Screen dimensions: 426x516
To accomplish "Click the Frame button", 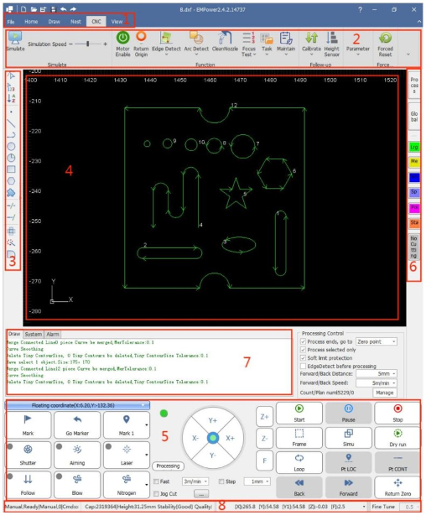I will pos(299,437).
